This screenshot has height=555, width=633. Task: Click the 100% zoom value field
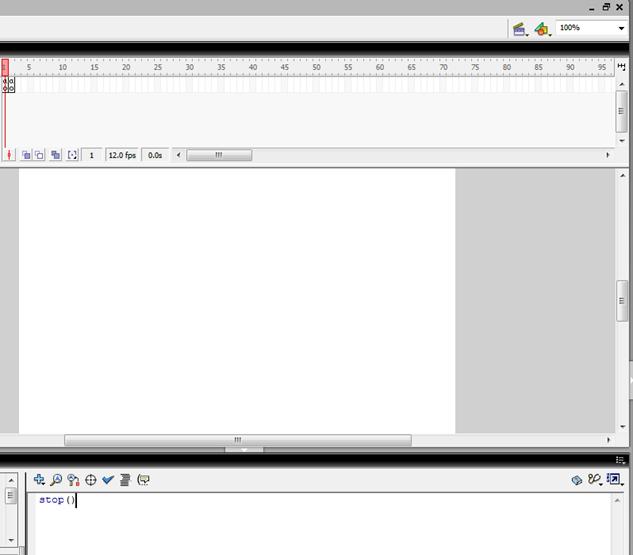(x=585, y=28)
